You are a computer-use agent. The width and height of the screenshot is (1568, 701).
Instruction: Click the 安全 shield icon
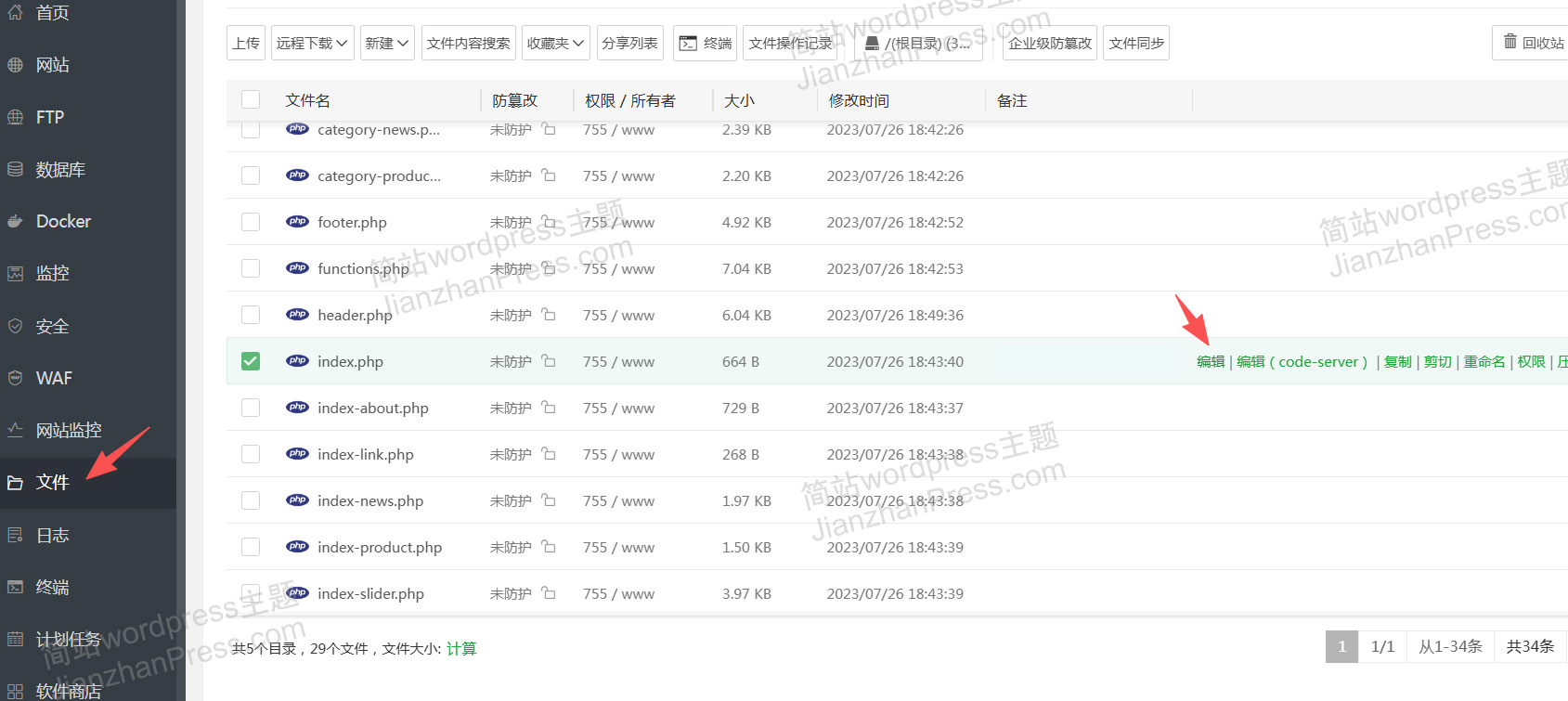coord(15,326)
